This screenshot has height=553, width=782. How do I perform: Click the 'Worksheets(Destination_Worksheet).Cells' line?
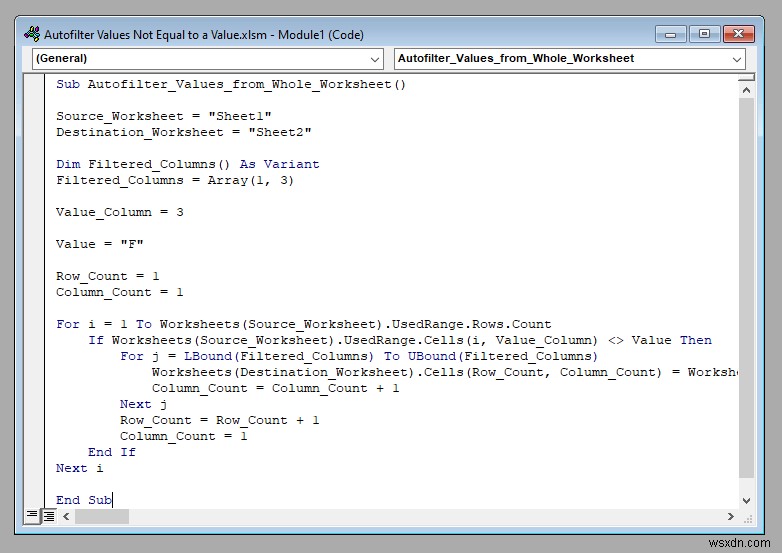tap(445, 372)
